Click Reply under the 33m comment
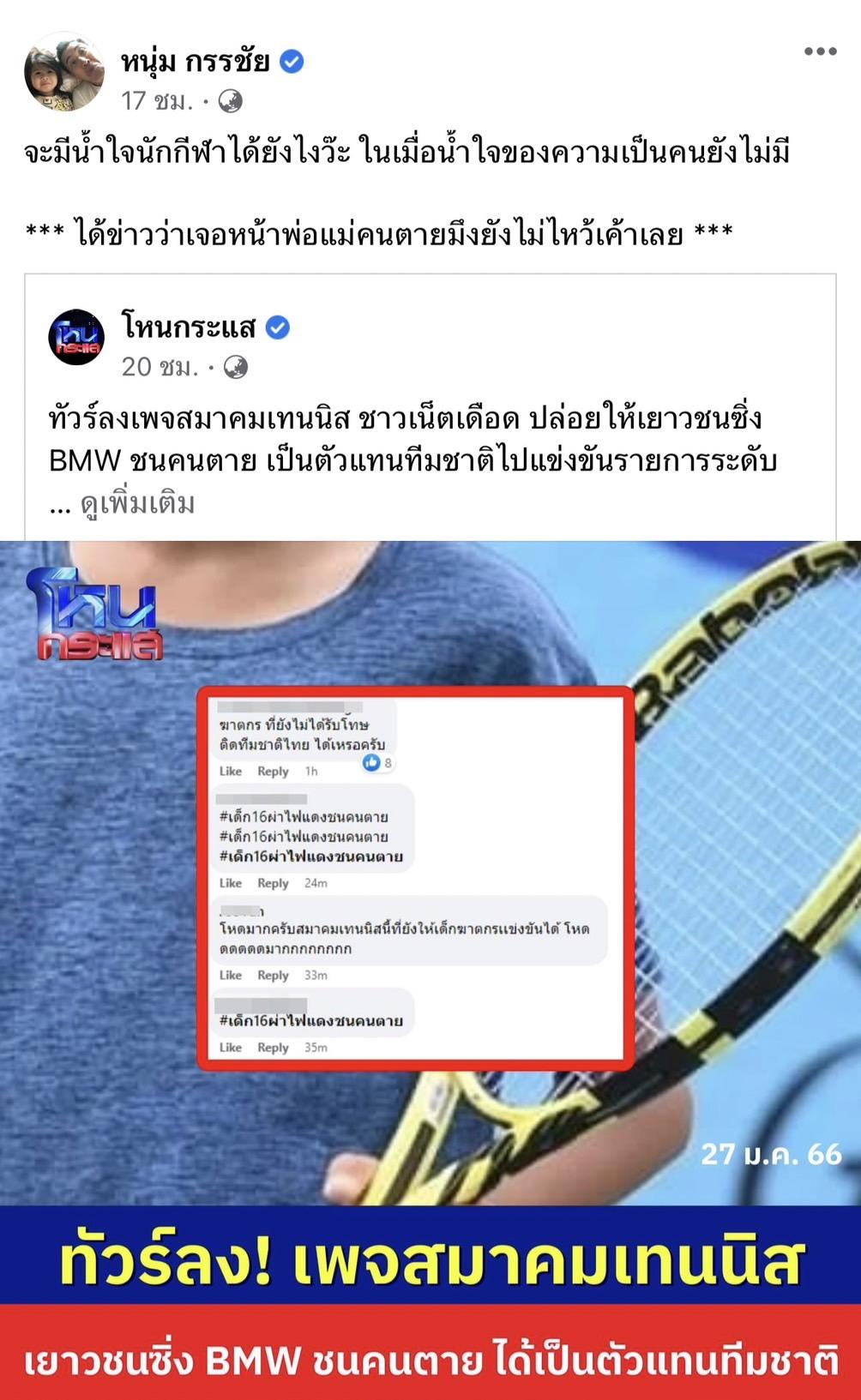This screenshot has width=861, height=1400. [273, 975]
